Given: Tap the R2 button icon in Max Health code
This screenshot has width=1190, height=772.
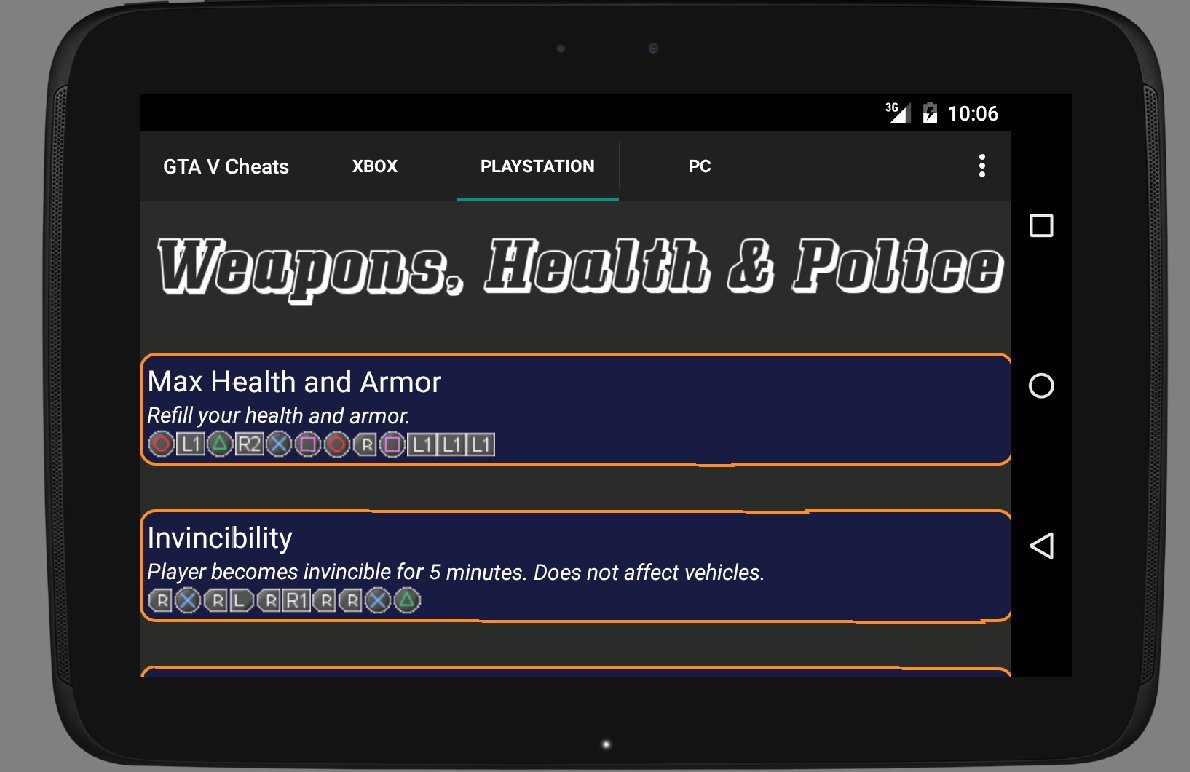Looking at the screenshot, I should 249,444.
